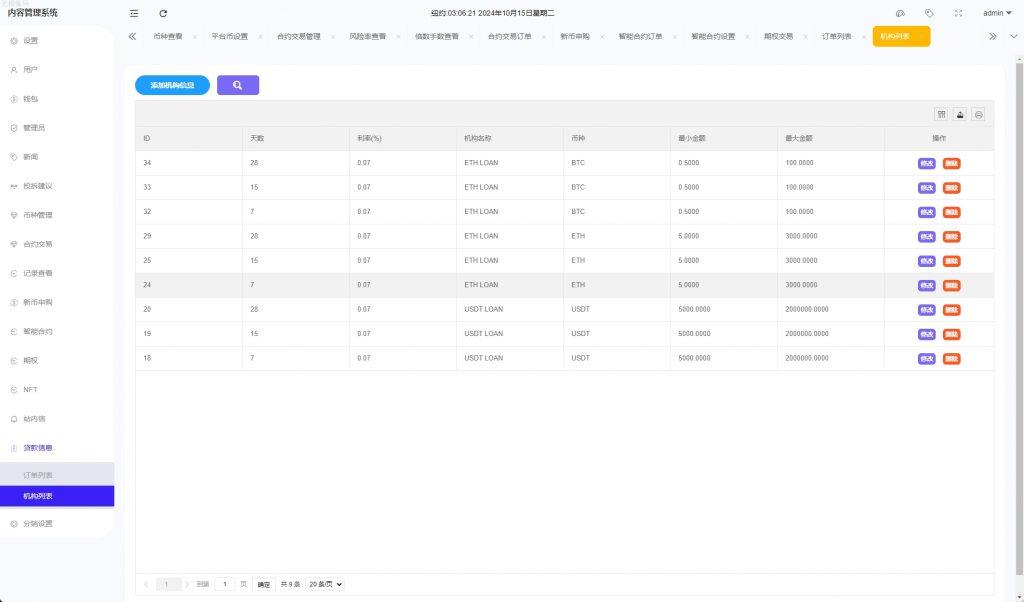Click the previous page arrow in pagination
Screen dimensions: 1024x602
pos(146,584)
